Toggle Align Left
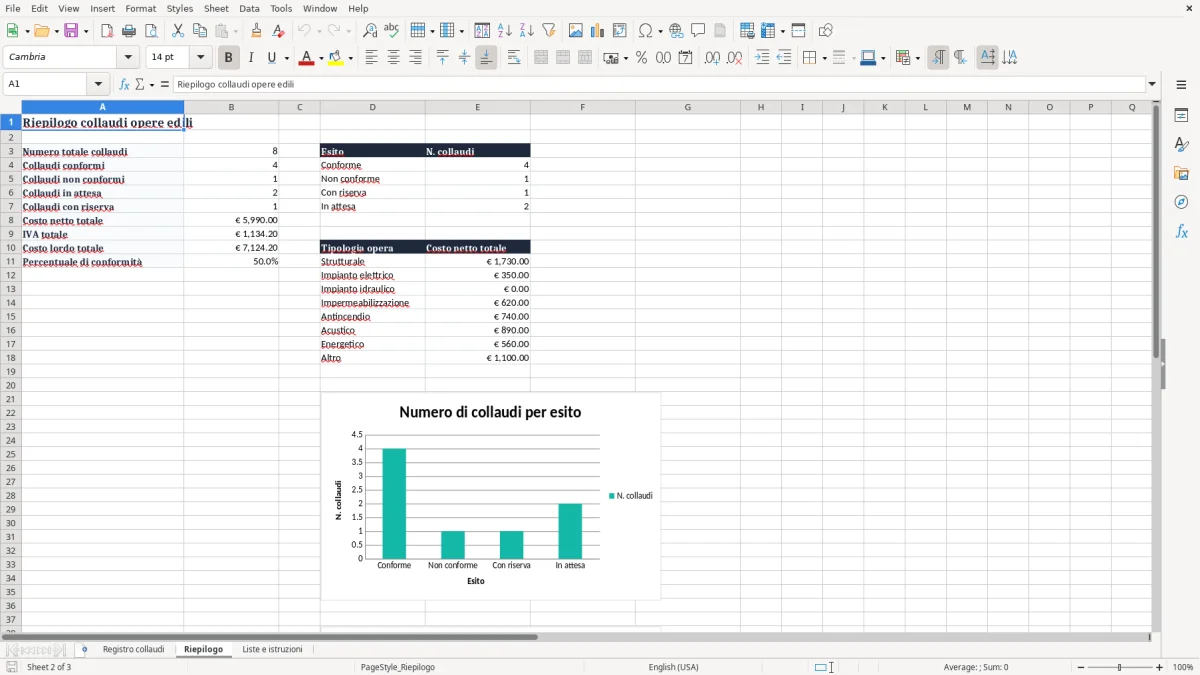Image resolution: width=1200 pixels, height=675 pixels. pos(371,58)
